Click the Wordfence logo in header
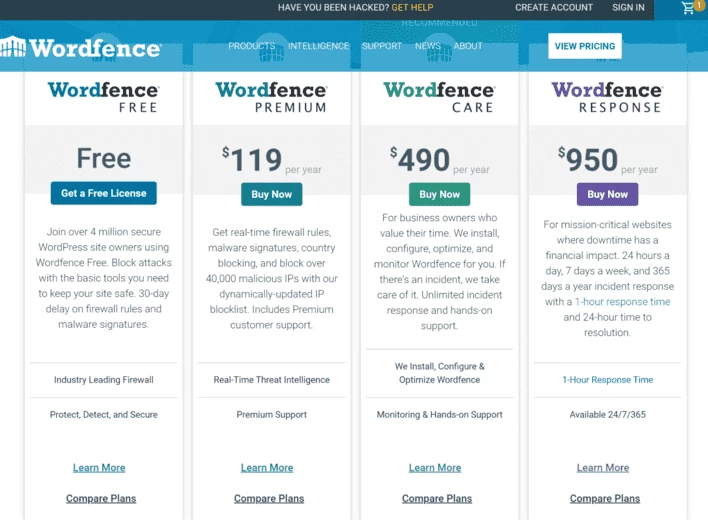The image size is (708, 520). (80, 47)
